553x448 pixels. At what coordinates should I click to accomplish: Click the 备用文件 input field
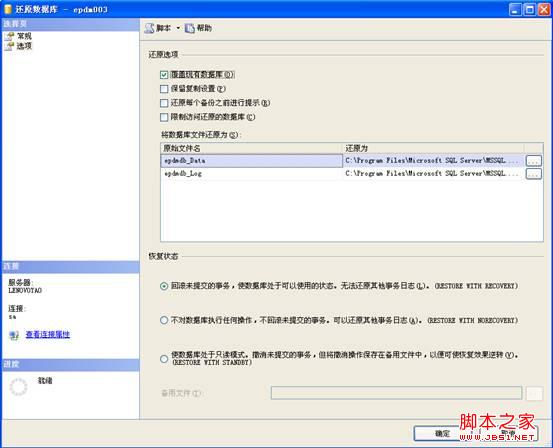[396, 393]
